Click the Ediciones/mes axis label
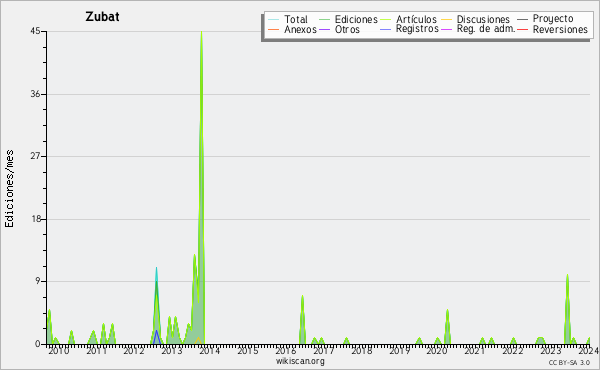The image size is (600, 370). coord(9,189)
